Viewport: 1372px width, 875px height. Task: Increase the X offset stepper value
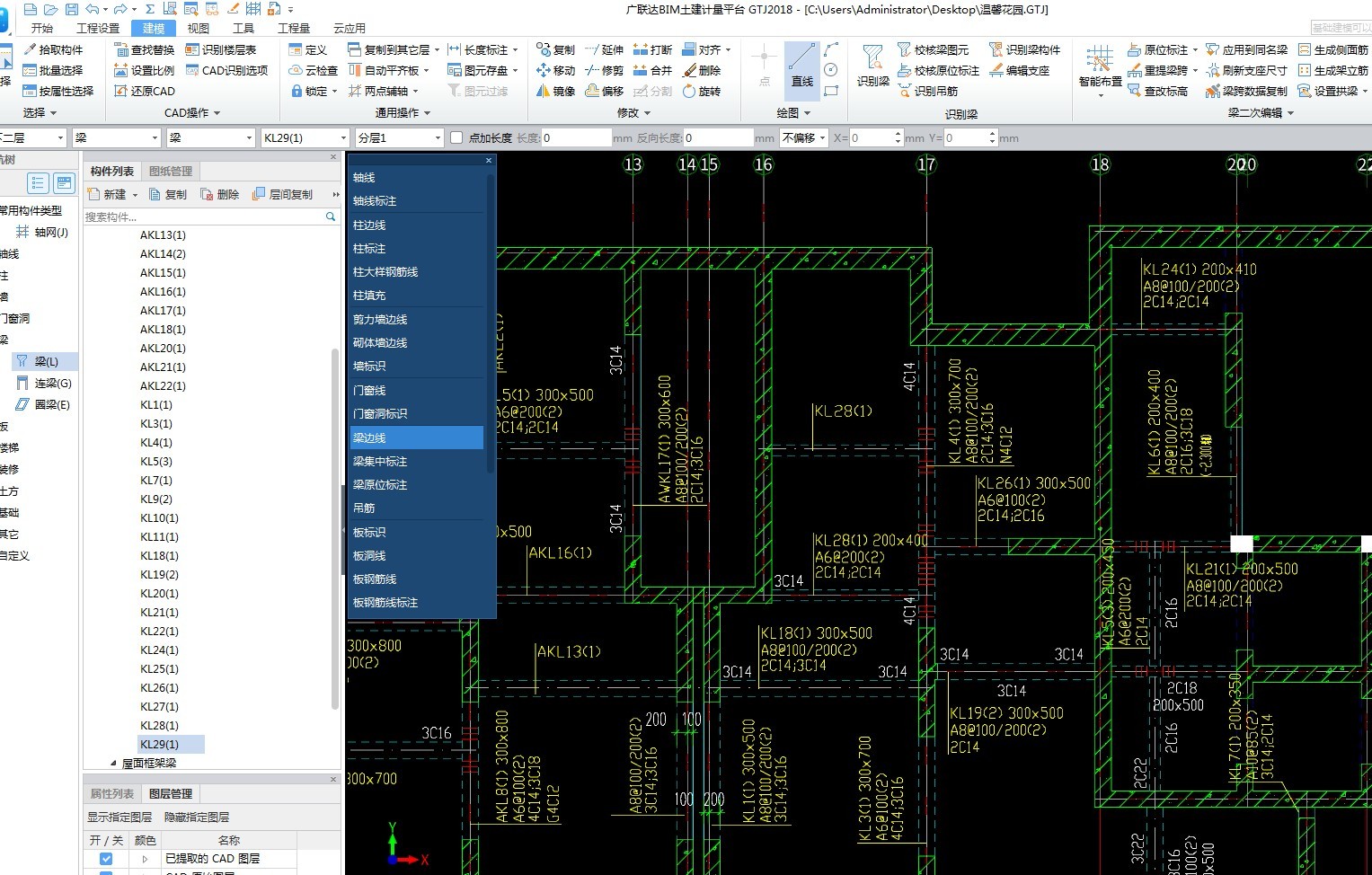click(x=898, y=133)
